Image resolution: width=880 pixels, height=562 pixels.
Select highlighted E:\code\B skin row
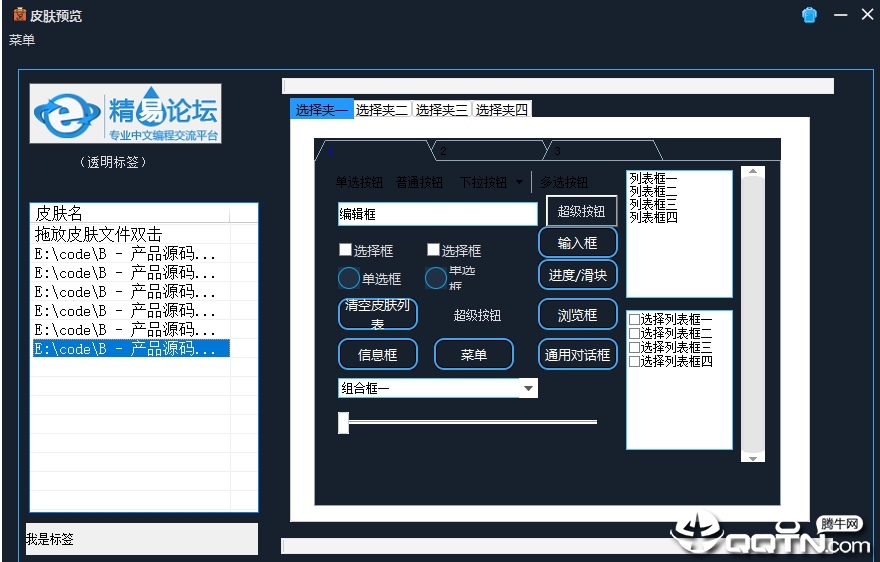[131, 348]
